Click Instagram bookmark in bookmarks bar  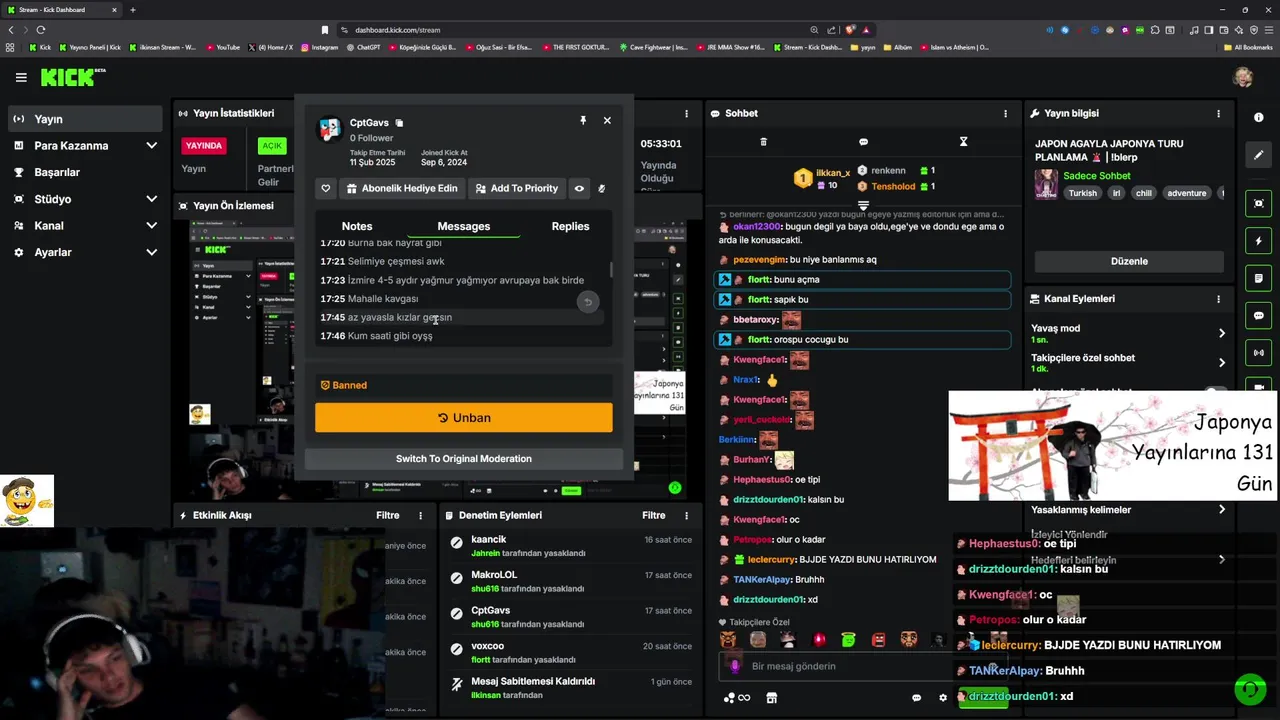tap(320, 47)
